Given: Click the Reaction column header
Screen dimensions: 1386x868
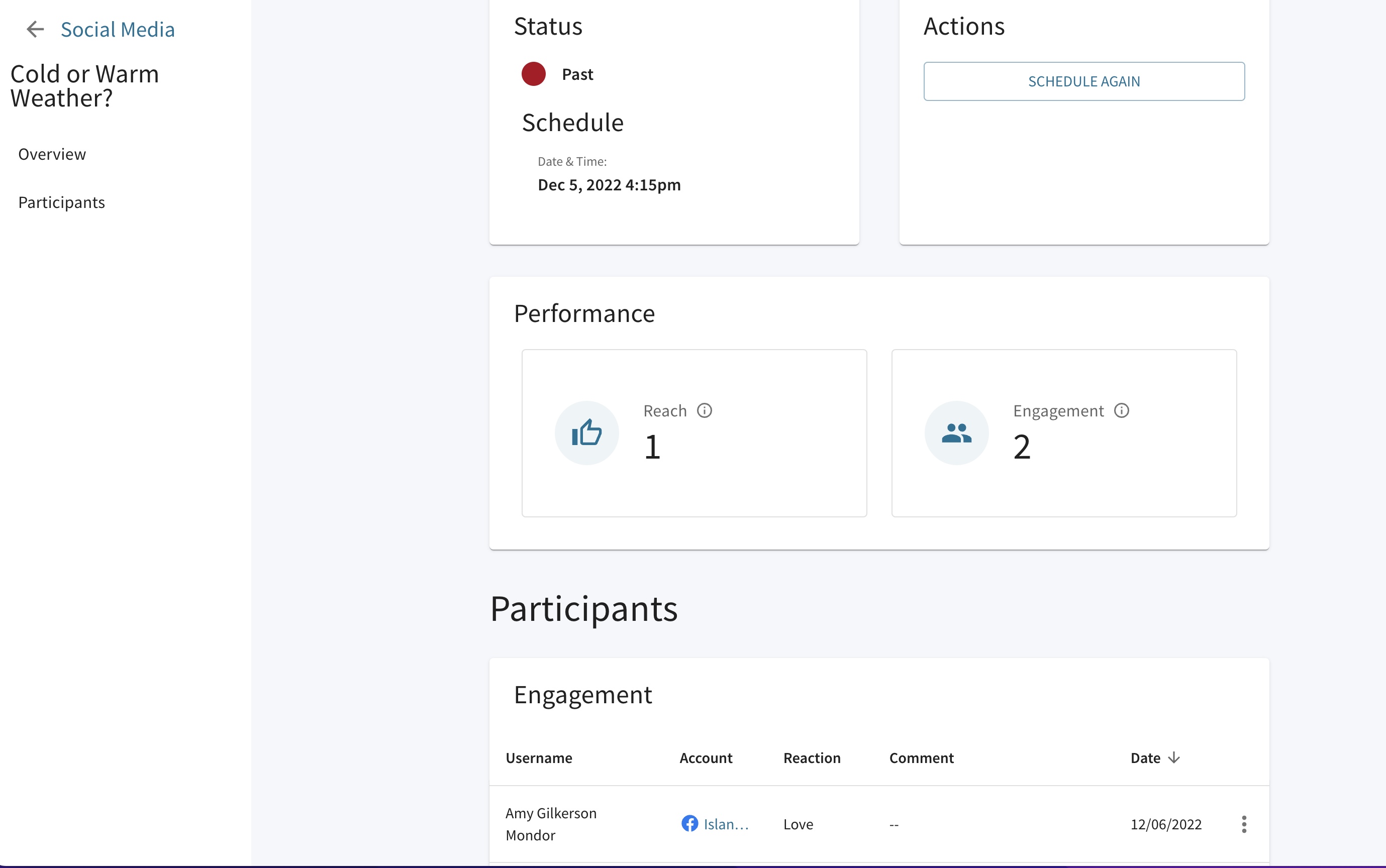Looking at the screenshot, I should (811, 758).
